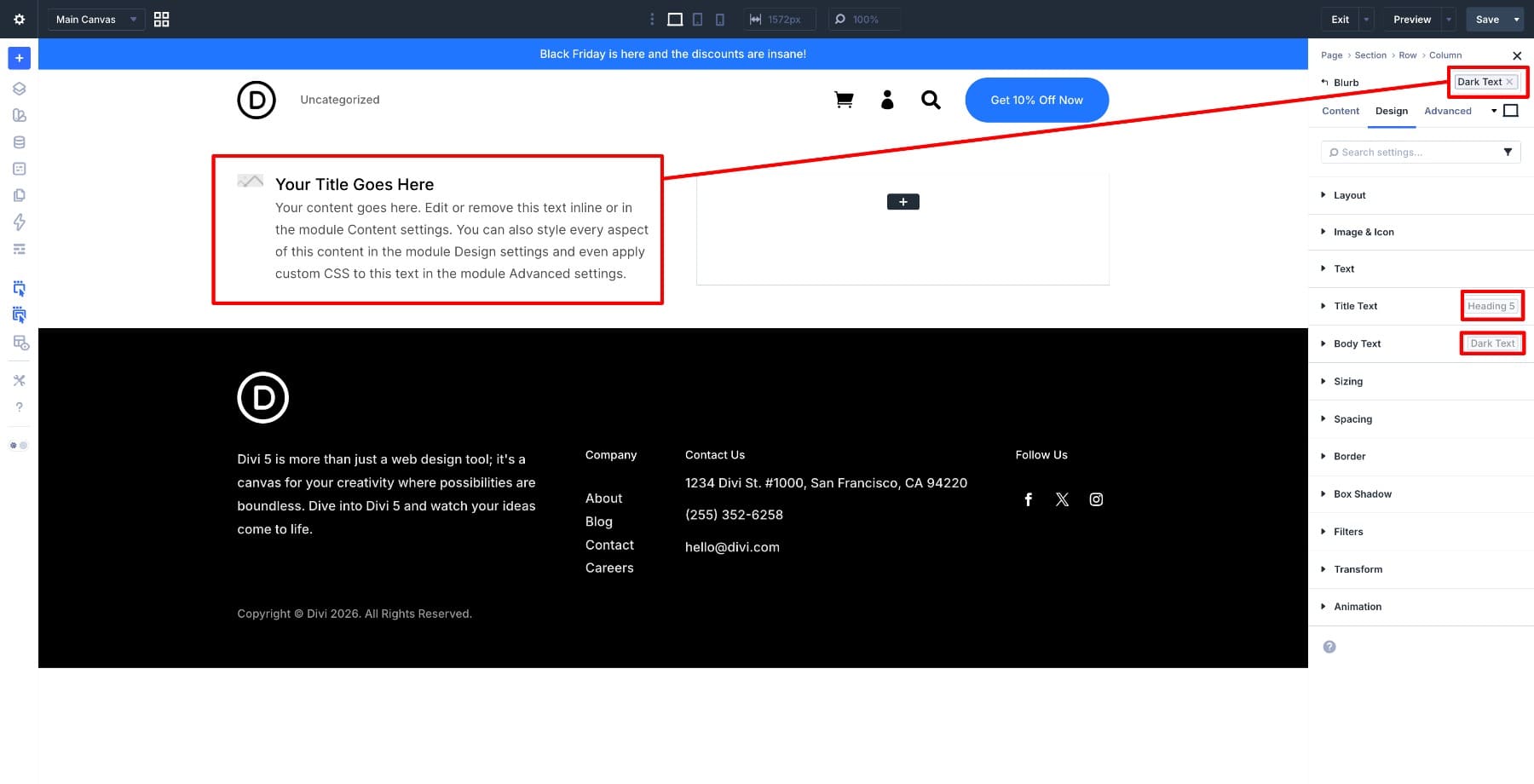Open the form module sidebar icon
Image resolution: width=1534 pixels, height=784 pixels.
(x=19, y=169)
